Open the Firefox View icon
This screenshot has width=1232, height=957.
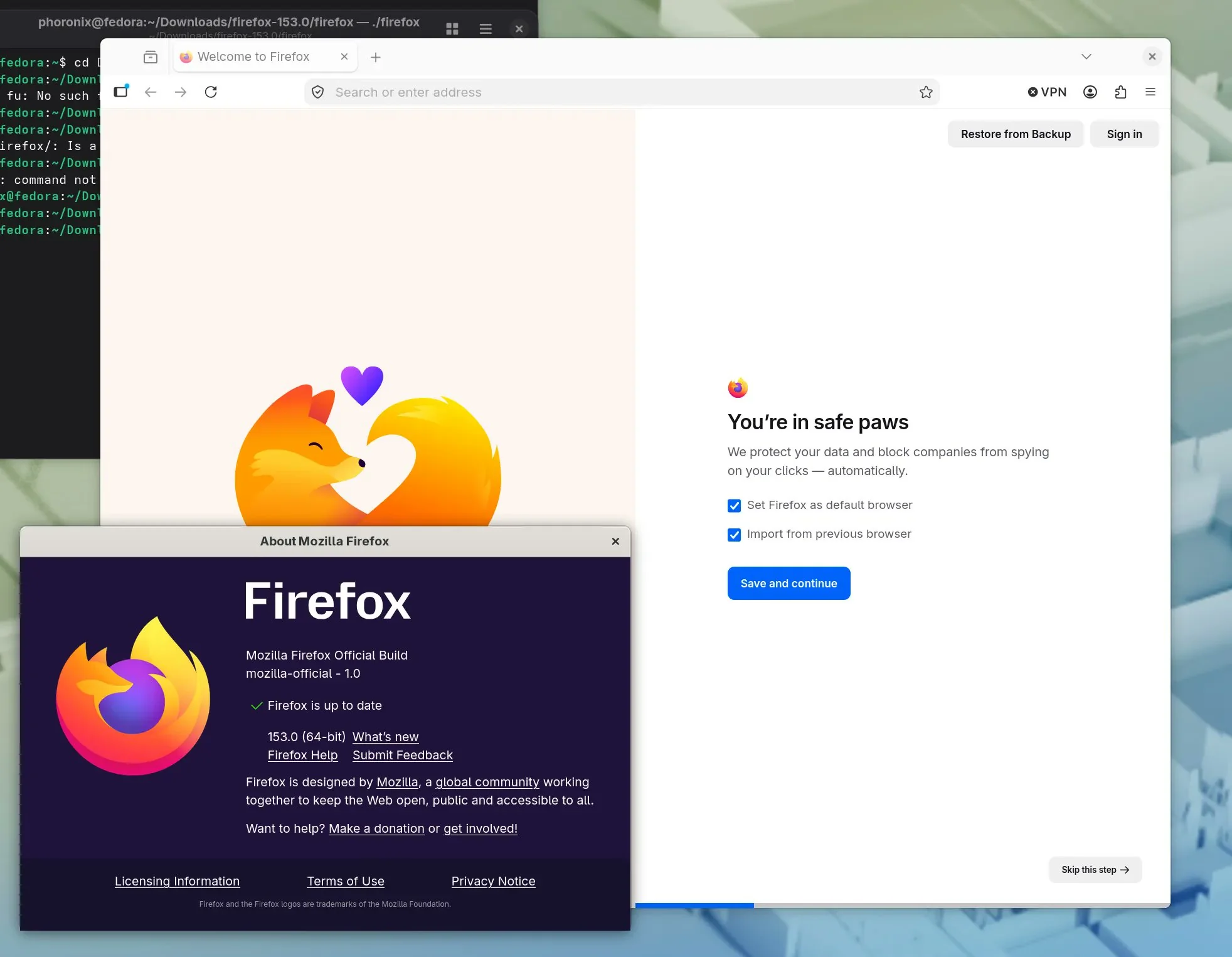click(151, 57)
